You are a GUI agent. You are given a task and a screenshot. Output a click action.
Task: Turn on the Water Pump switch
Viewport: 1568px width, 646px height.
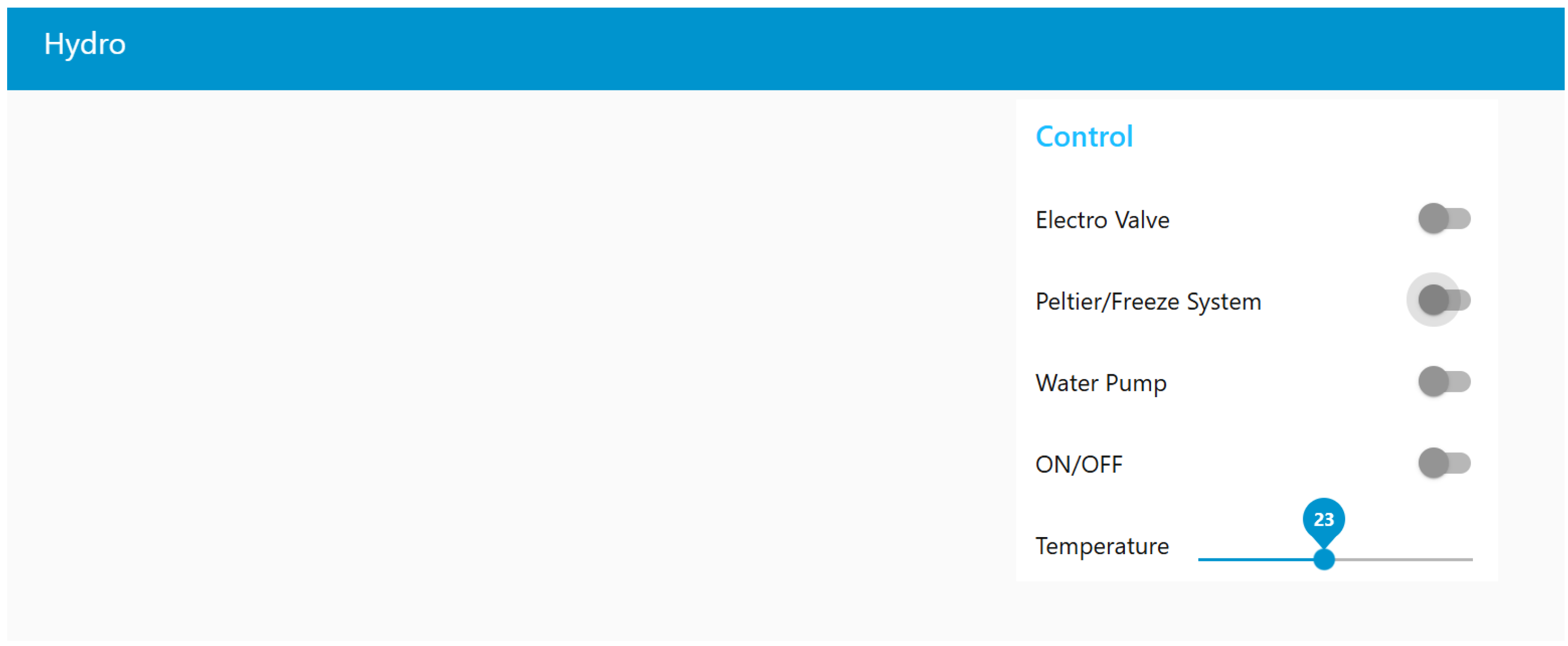point(1443,382)
